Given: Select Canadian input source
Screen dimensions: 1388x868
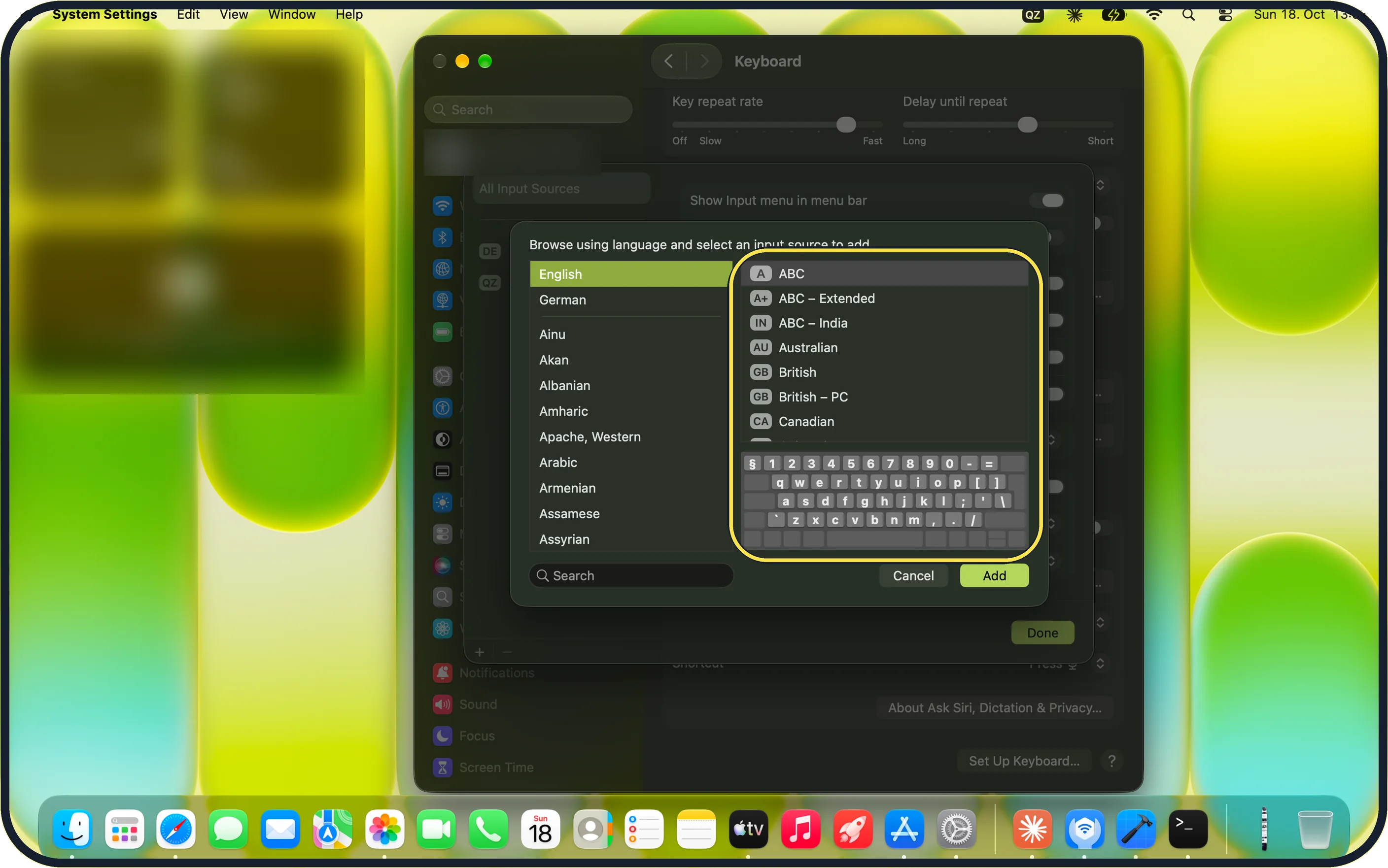Looking at the screenshot, I should (x=884, y=421).
